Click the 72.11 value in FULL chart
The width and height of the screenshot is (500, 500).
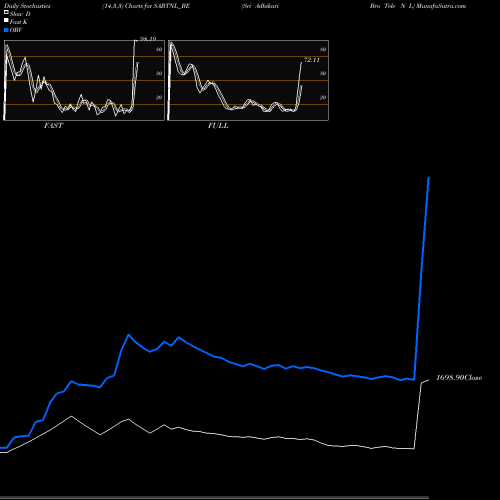[312, 60]
